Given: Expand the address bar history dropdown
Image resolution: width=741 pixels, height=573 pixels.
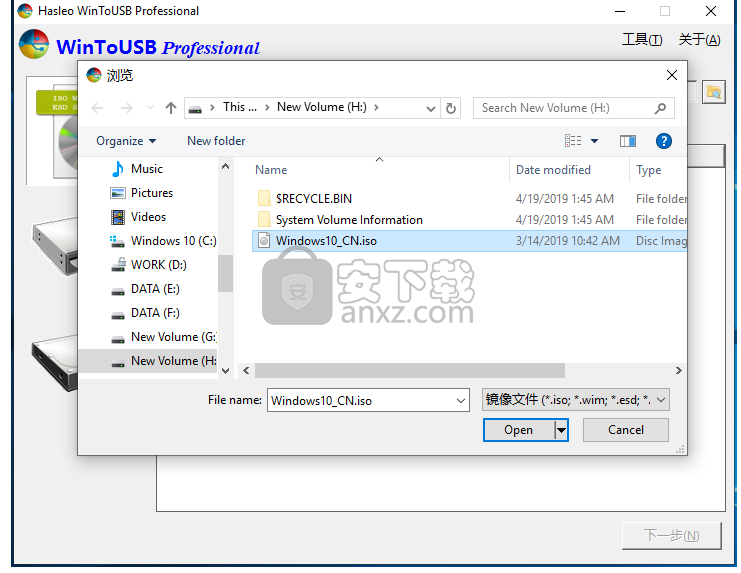Looking at the screenshot, I should (x=431, y=109).
